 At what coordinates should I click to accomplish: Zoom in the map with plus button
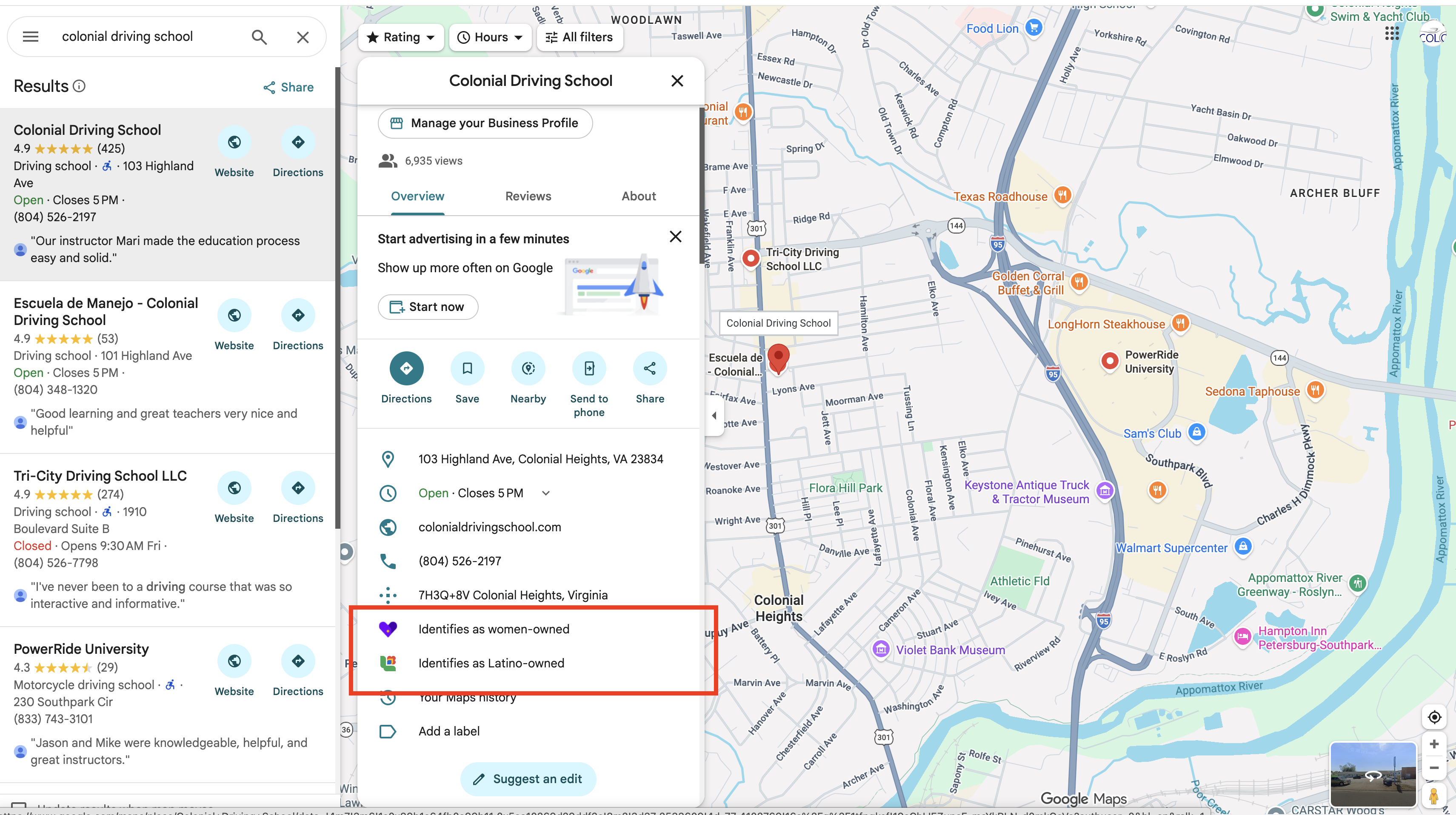(x=1434, y=744)
